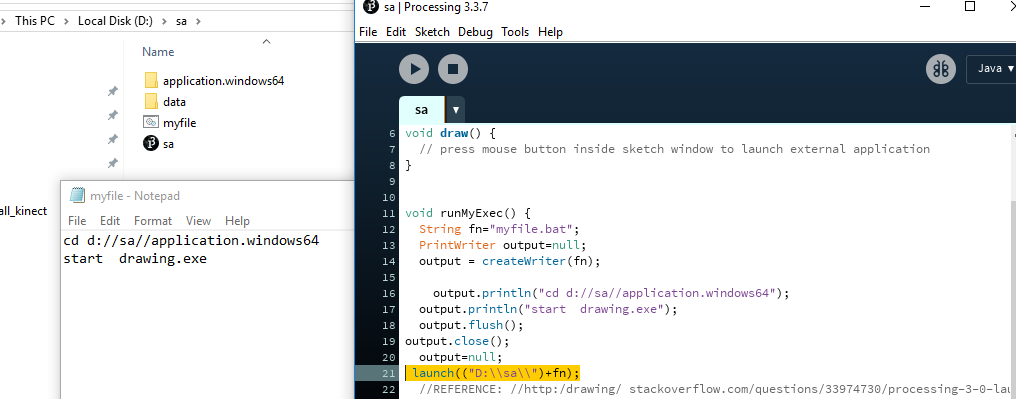The height and width of the screenshot is (399, 1016).
Task: Maximize the Processing window
Action: coord(970,6)
